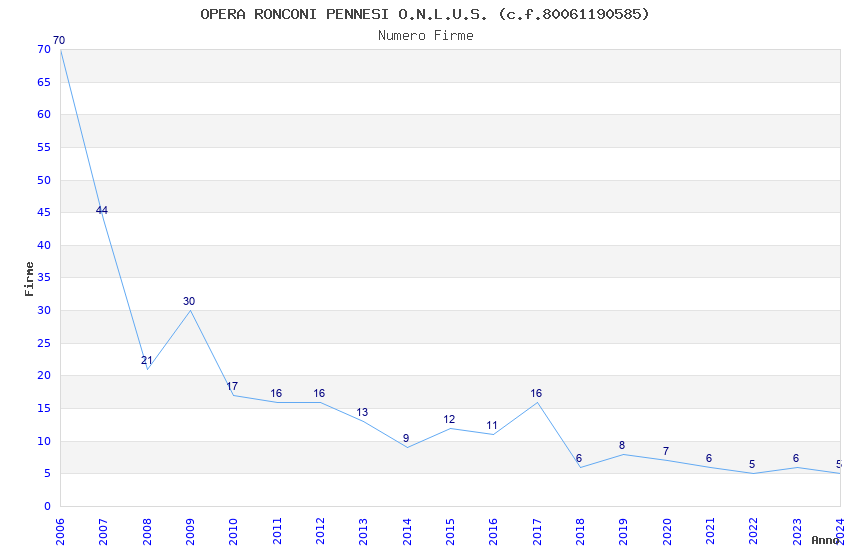
Task: Click y-axis tick label 15
Action: pyautogui.click(x=44, y=409)
